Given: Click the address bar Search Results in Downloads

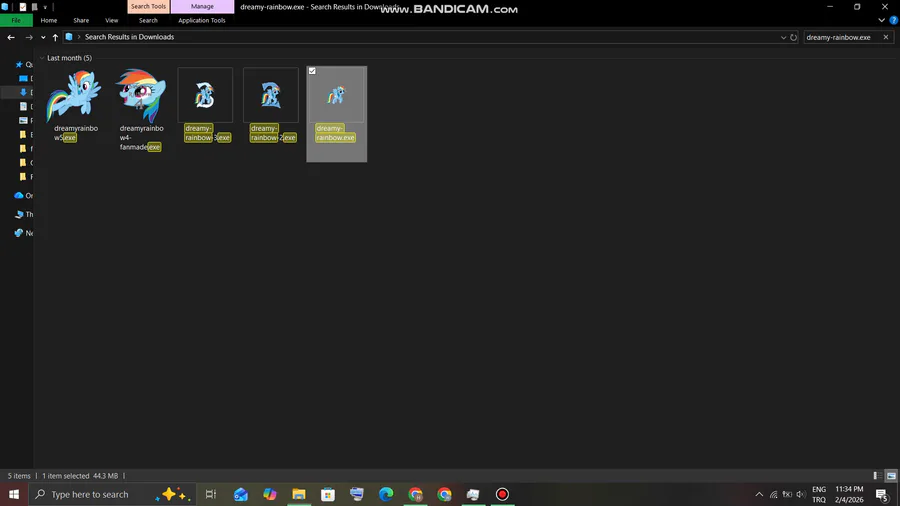Looking at the screenshot, I should pyautogui.click(x=129, y=37).
